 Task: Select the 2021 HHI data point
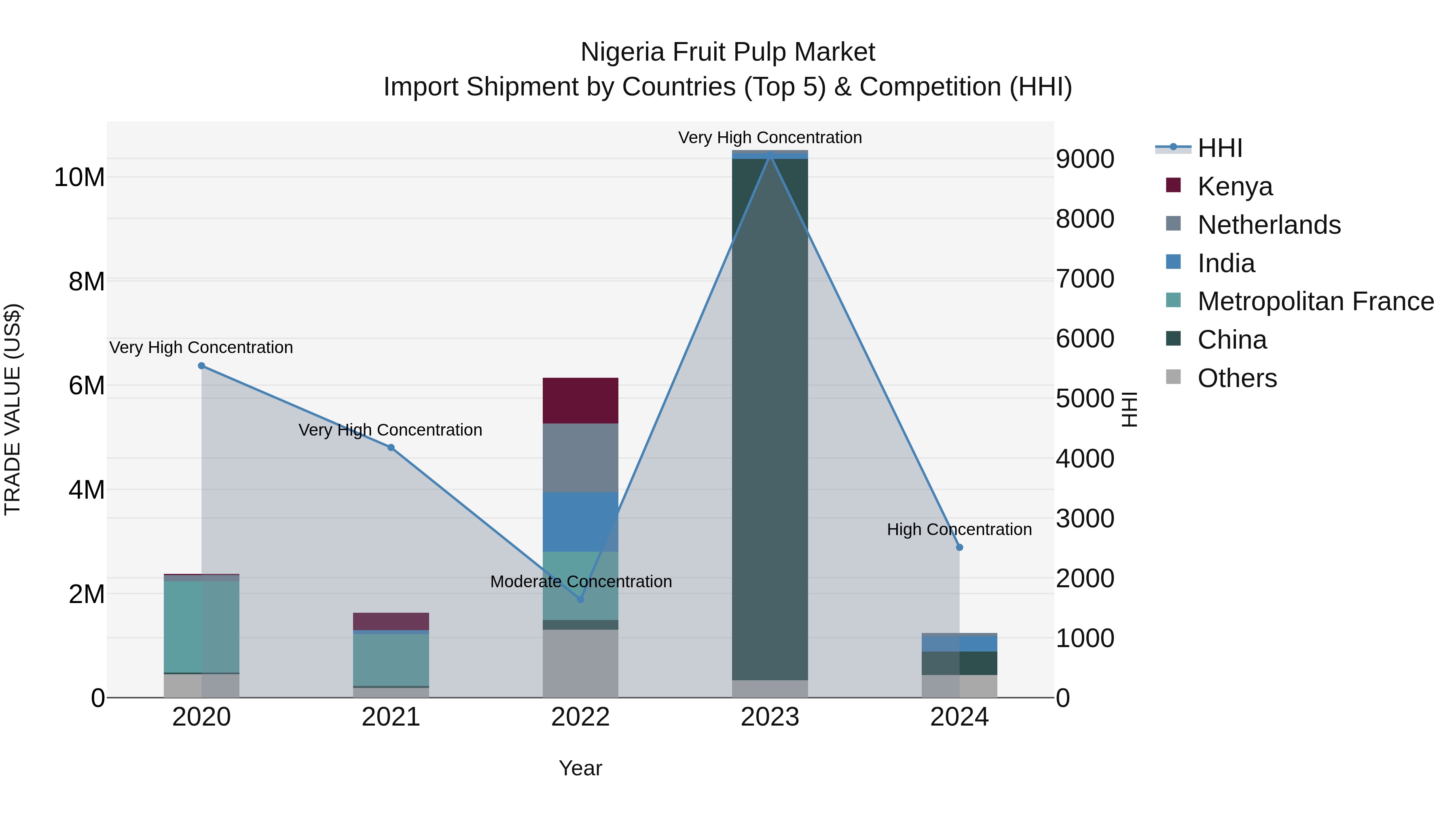391,448
